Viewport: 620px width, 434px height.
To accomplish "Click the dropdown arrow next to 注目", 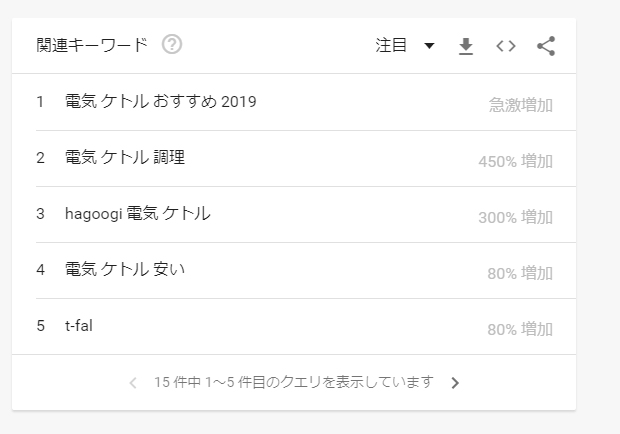I will coord(429,46).
